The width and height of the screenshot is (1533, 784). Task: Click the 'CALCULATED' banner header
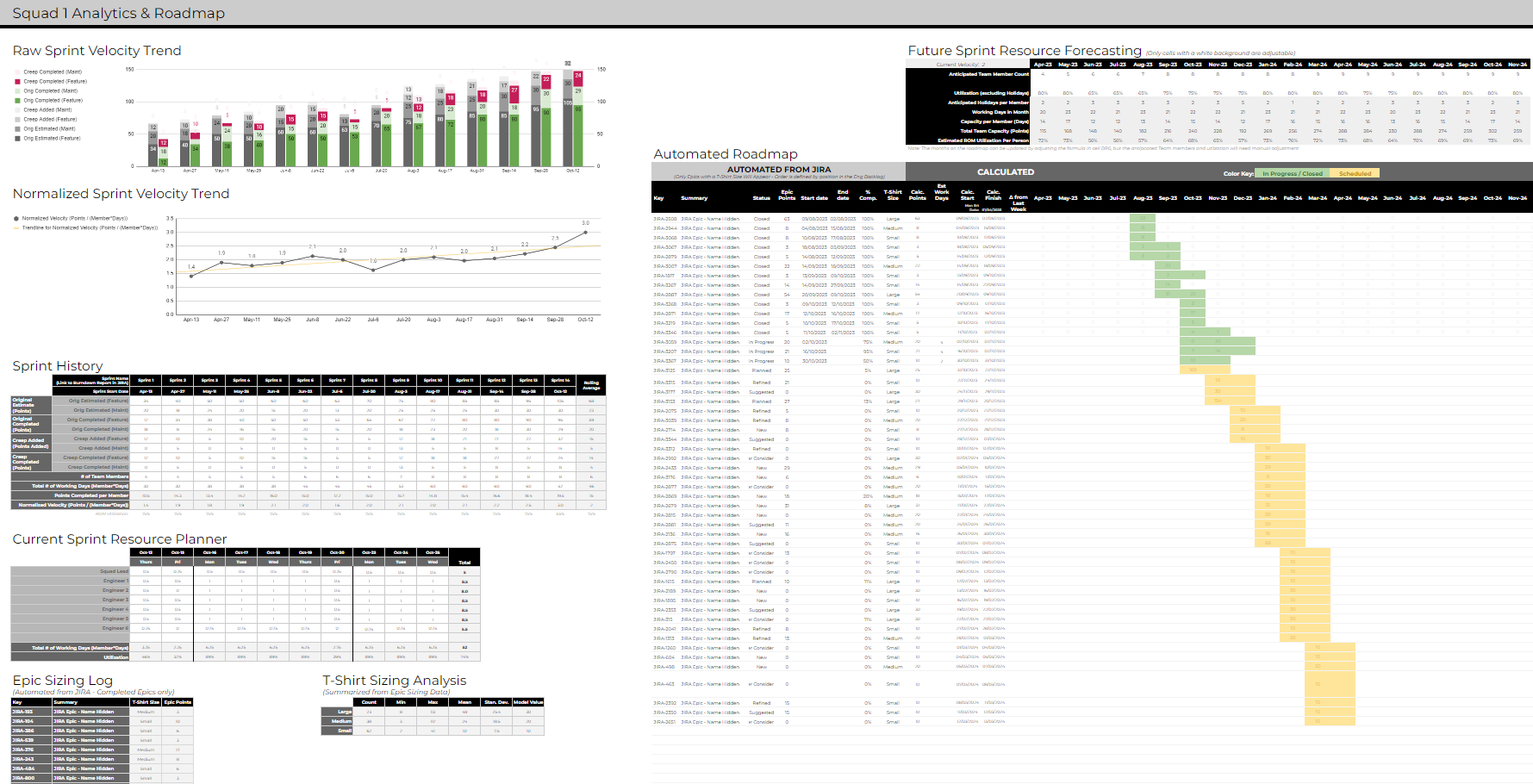tap(1006, 172)
